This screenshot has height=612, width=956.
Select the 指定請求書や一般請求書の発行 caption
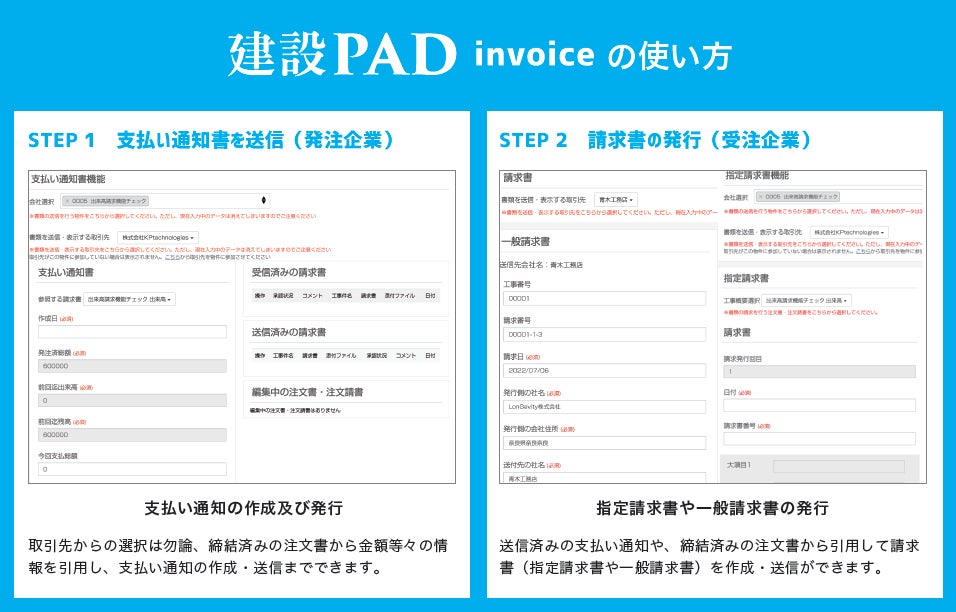coord(712,508)
